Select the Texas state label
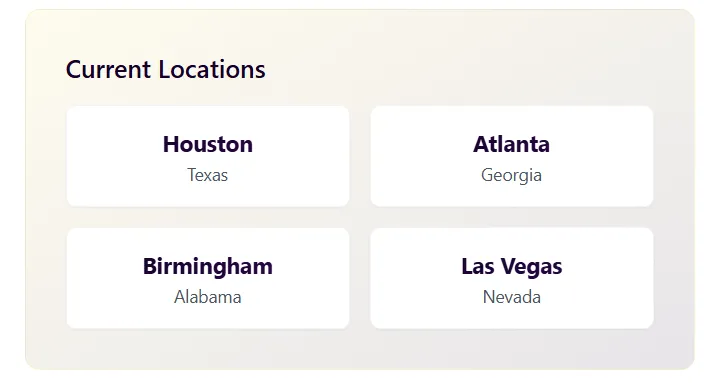The image size is (714, 383). click(x=208, y=175)
